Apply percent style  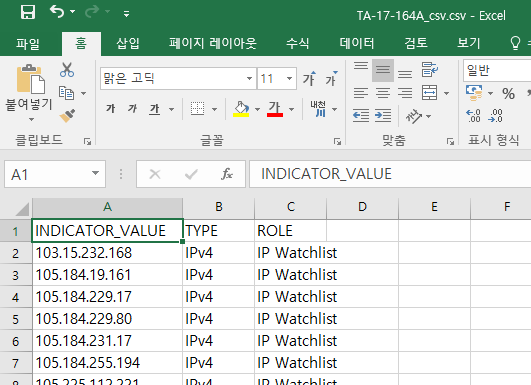pyautogui.click(x=508, y=93)
